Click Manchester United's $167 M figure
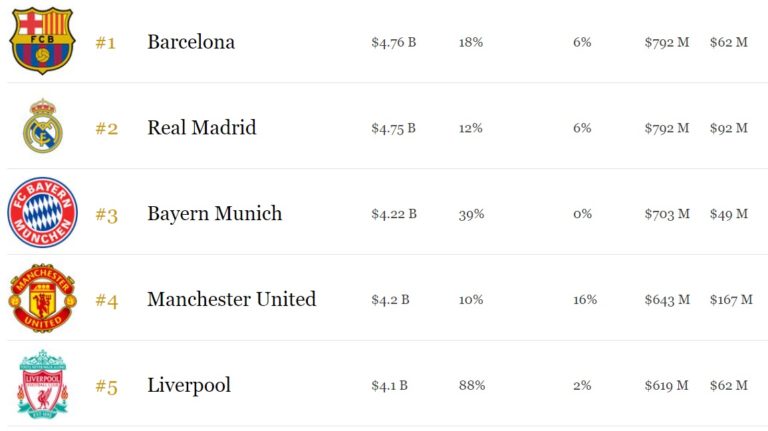The image size is (768, 431). (731, 299)
